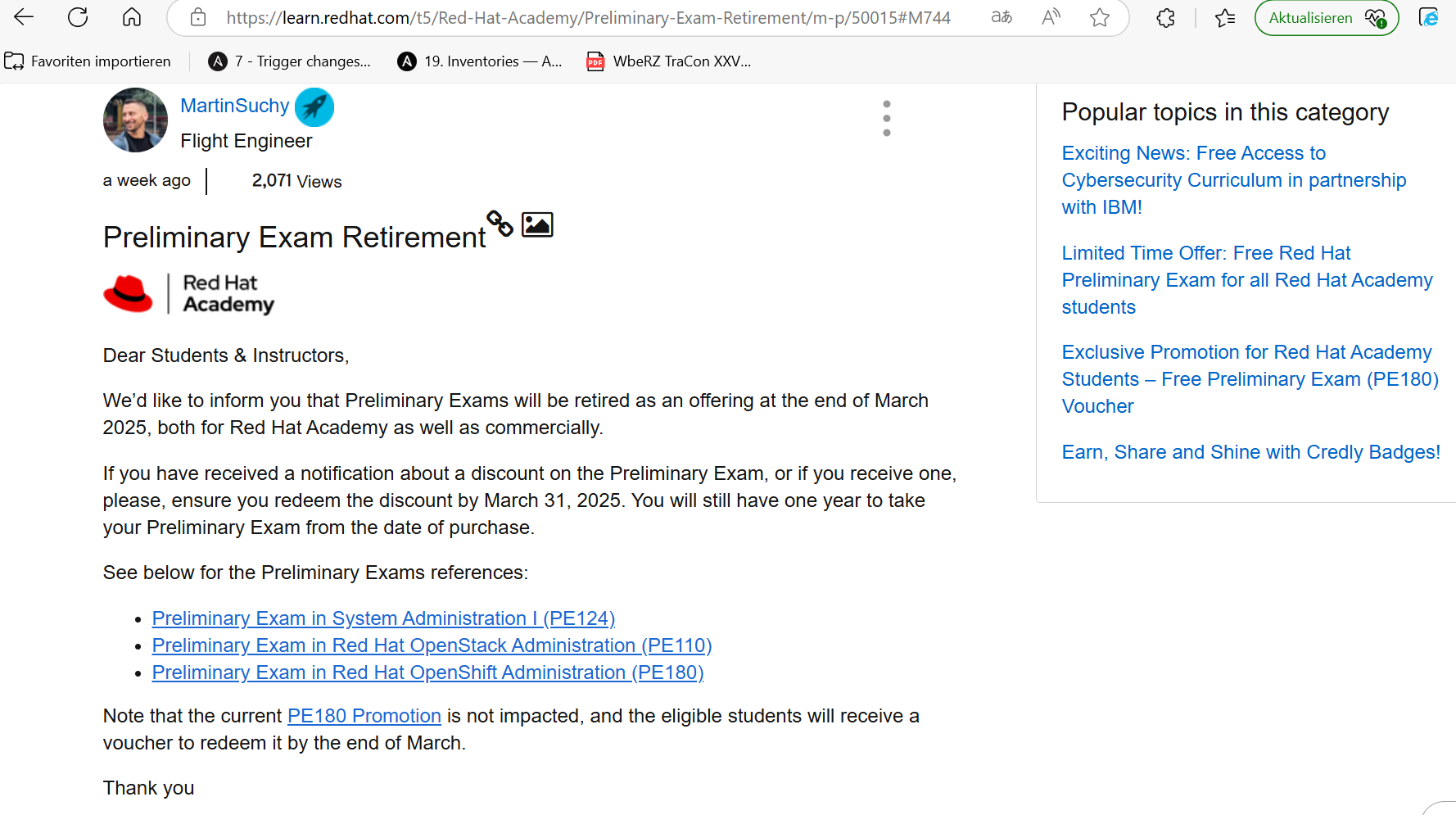
Task: Reload the current page
Action: point(78,18)
